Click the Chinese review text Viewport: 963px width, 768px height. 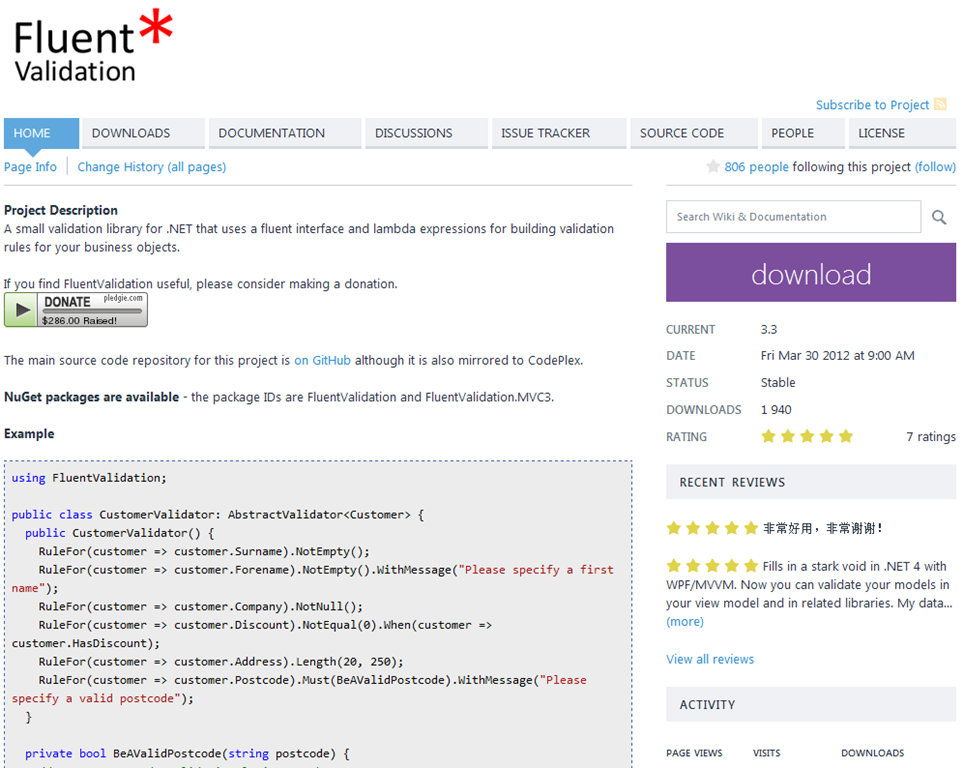point(823,528)
